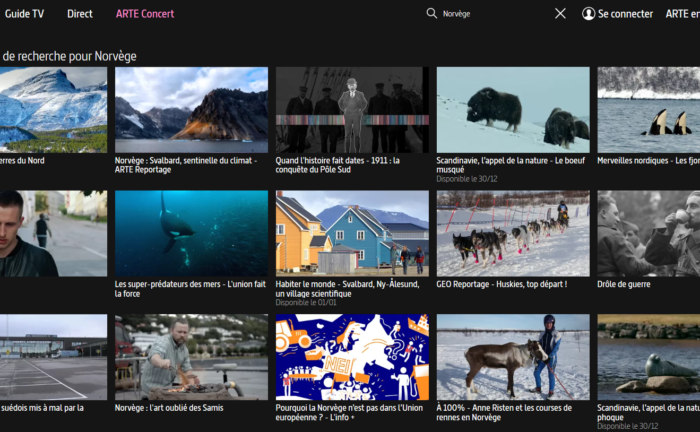The width and height of the screenshot is (700, 432).
Task: Open the Drôle de guerre video
Action: click(648, 233)
